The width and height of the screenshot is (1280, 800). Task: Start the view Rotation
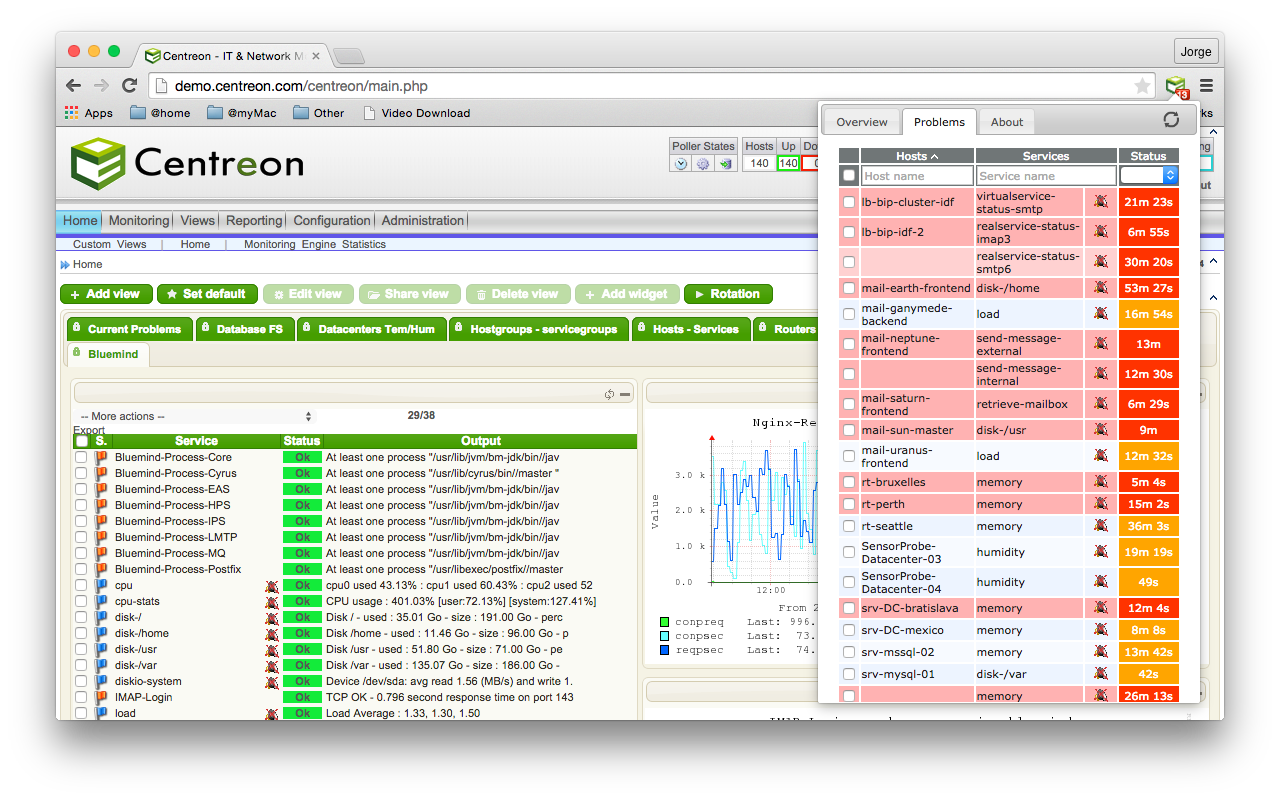pyautogui.click(x=728, y=294)
